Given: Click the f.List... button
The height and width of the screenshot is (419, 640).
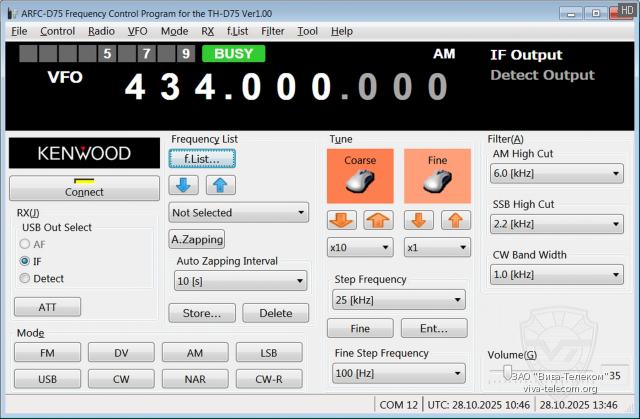Looking at the screenshot, I should (x=202, y=159).
